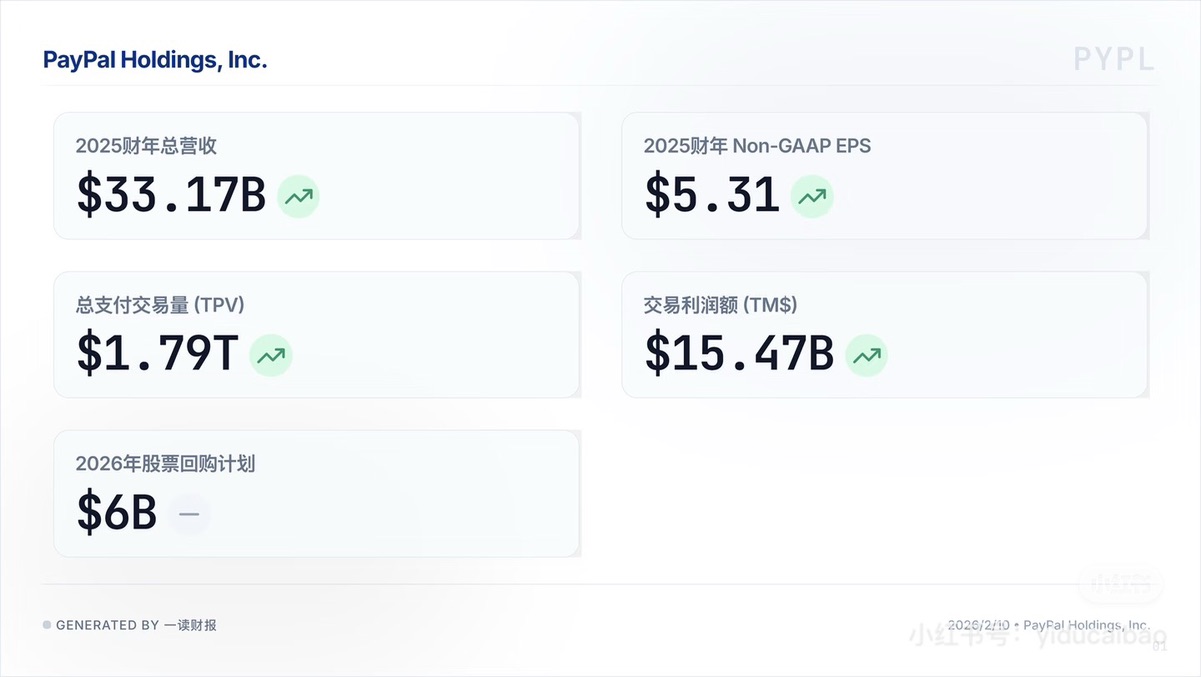Click the trend icon next to $15.47B

pos(866,355)
